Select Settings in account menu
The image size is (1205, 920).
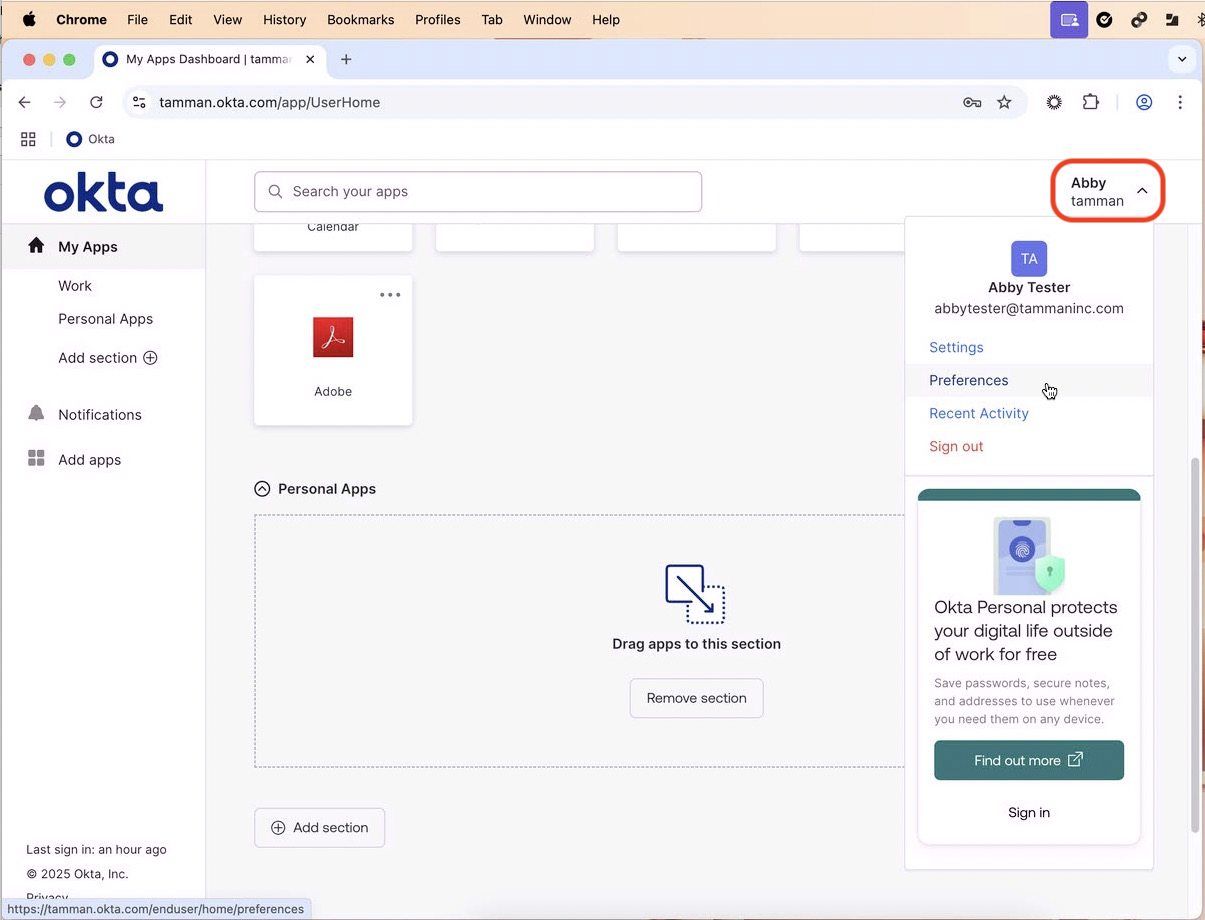pyautogui.click(x=956, y=347)
